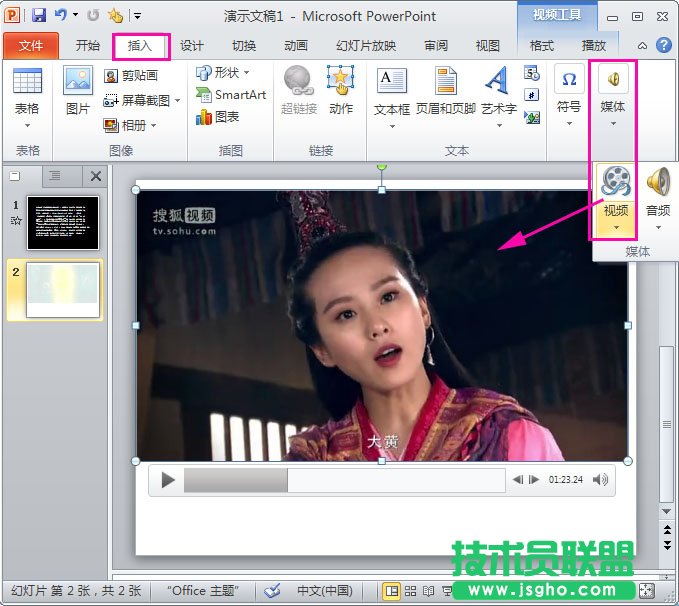Viewport: 679px width, 606px height.
Task: Open the 设计 tab
Action: 191,45
